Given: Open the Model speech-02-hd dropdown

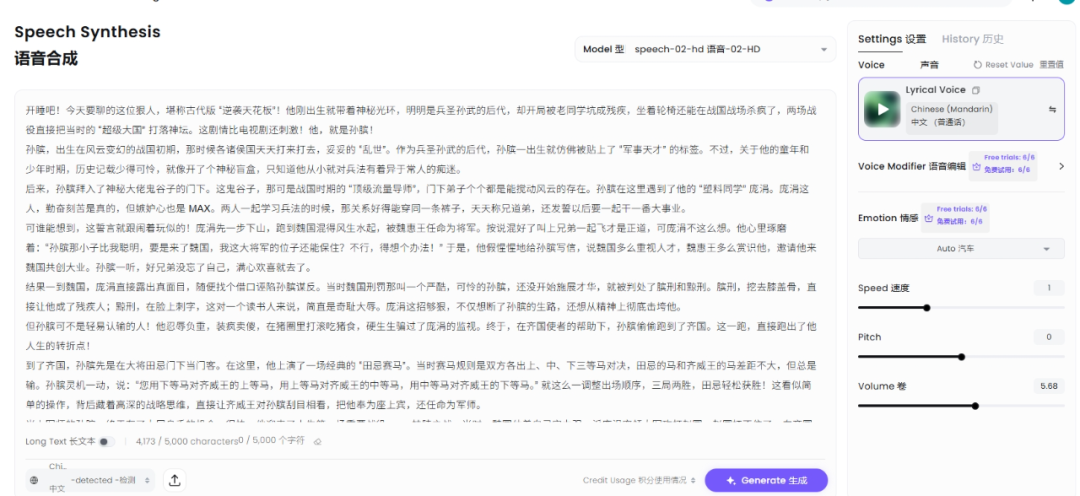Looking at the screenshot, I should pos(705,49).
